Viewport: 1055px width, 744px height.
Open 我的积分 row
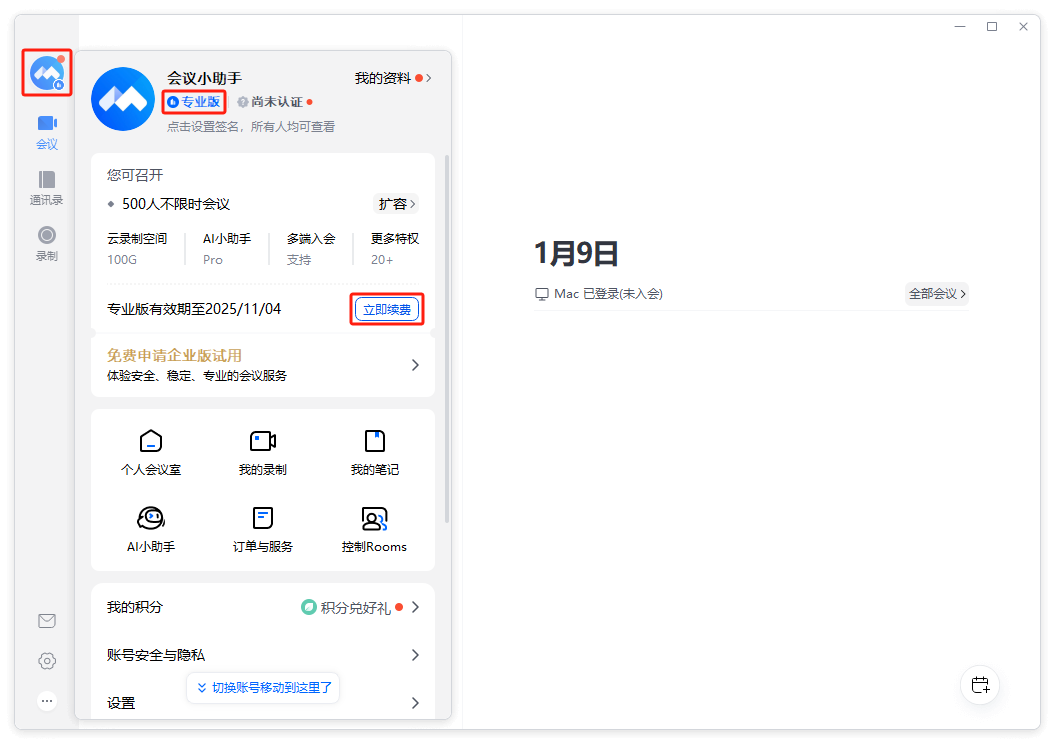tap(263, 607)
